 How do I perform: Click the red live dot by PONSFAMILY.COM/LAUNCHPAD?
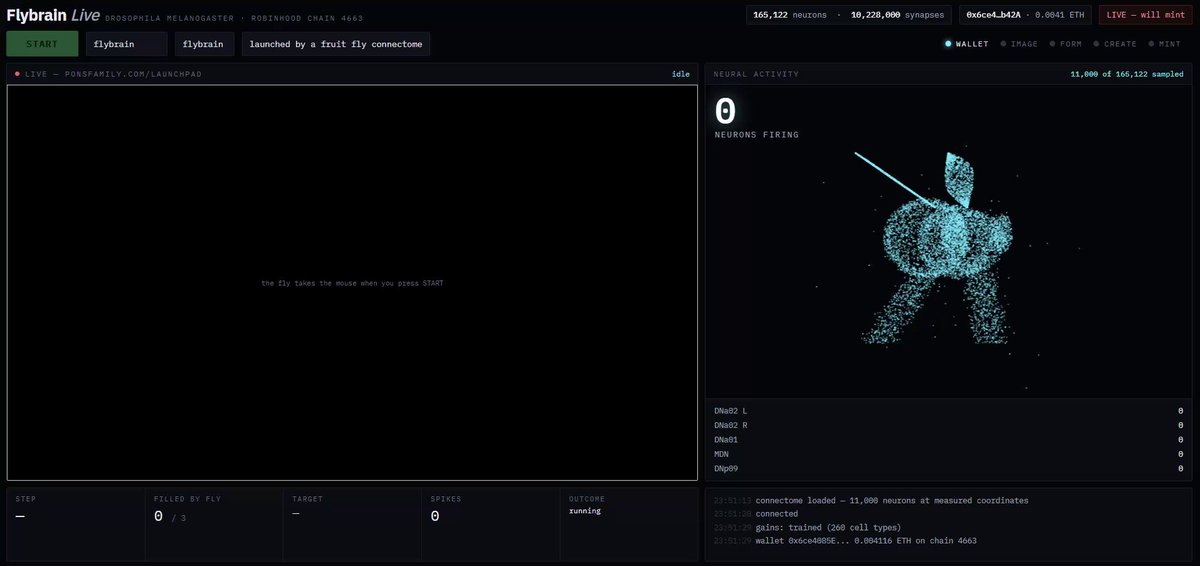pyautogui.click(x=17, y=74)
